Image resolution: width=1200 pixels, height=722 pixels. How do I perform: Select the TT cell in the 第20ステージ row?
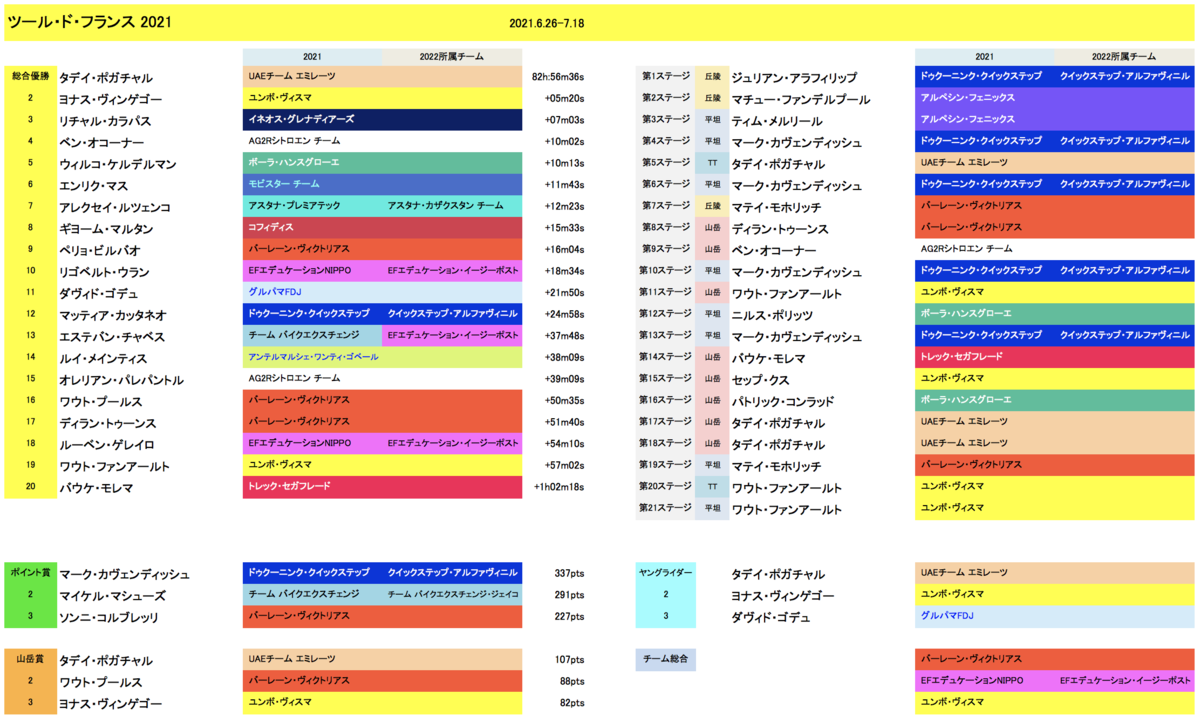(x=712, y=486)
